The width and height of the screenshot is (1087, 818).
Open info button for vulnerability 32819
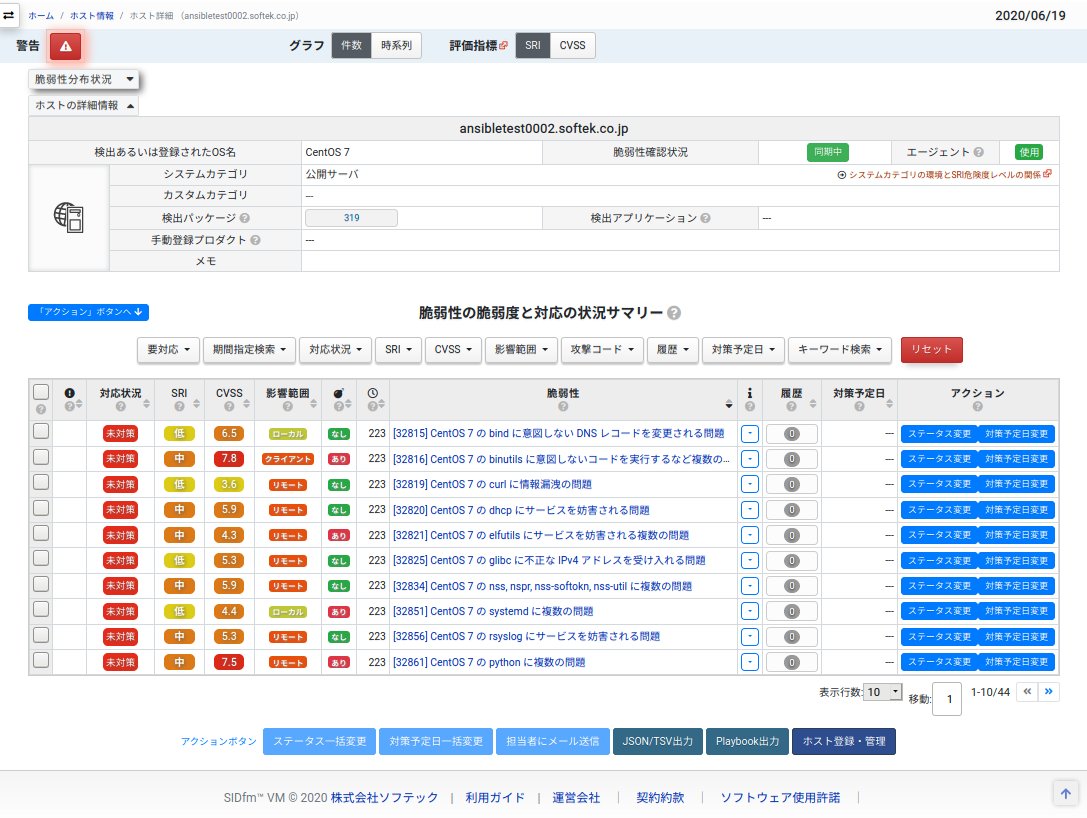tap(749, 485)
